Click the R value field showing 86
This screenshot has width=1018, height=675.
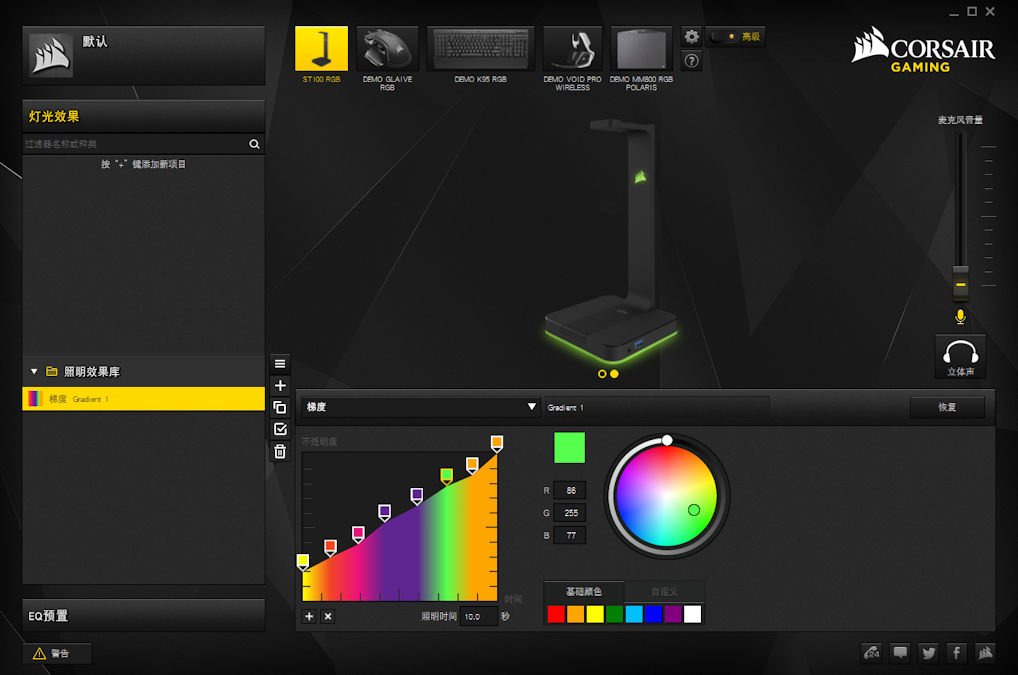pos(571,491)
